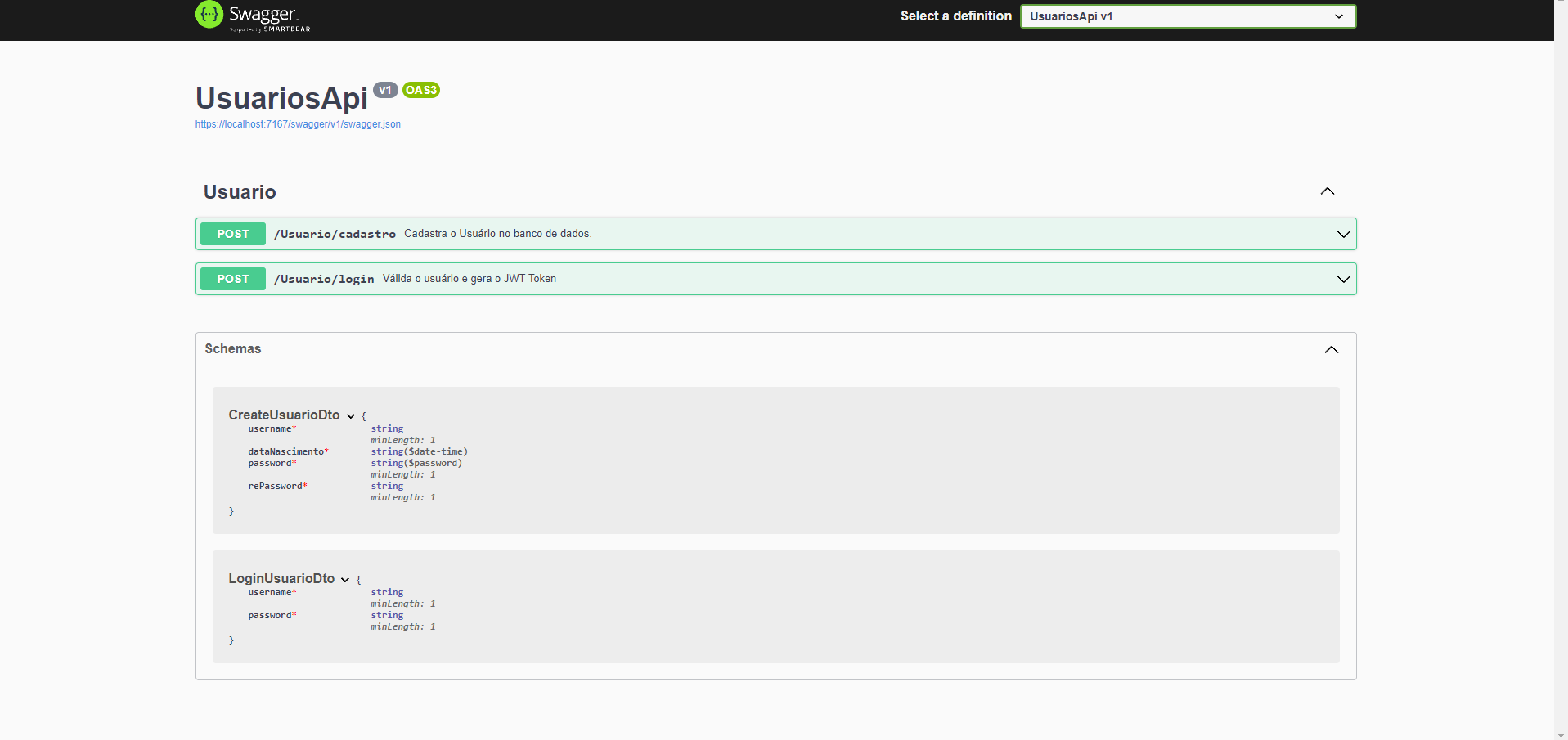Click the v1 version badge
Screen dimensions: 1568x740
(385, 90)
